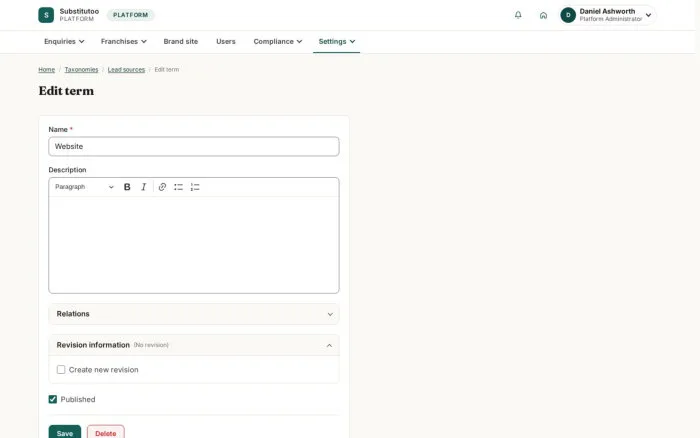This screenshot has width=700, height=438.
Task: Click the Save button
Action: coord(65,433)
